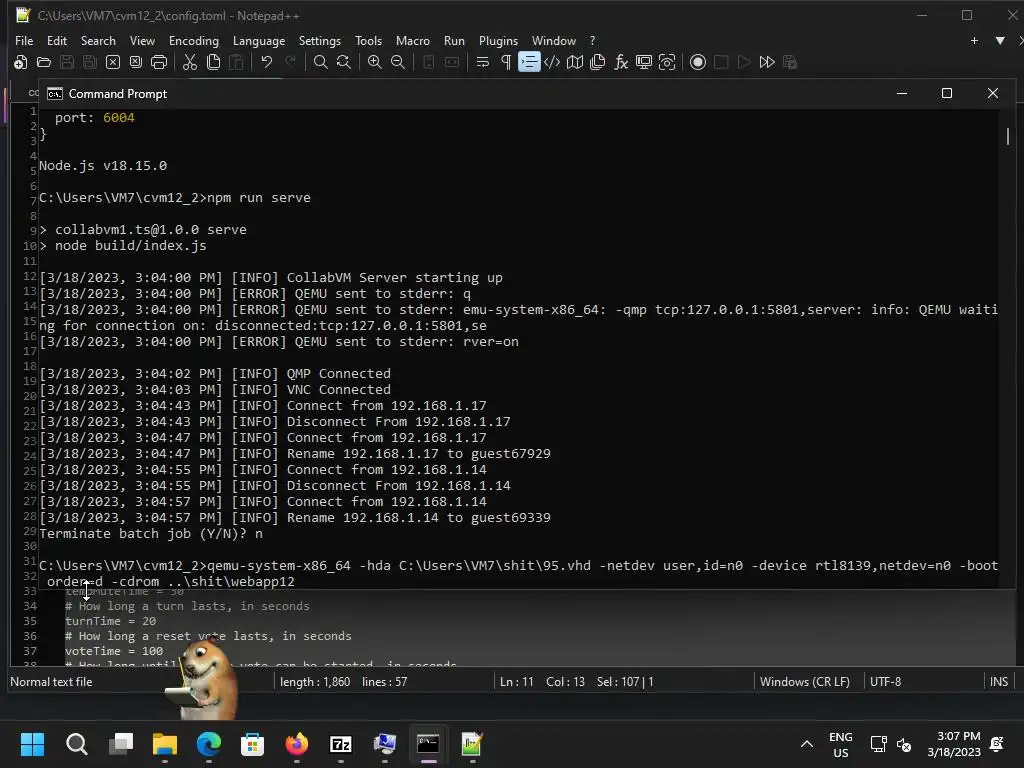
Task: Toggle Show All Characters pilcrow icon
Action: (505, 62)
